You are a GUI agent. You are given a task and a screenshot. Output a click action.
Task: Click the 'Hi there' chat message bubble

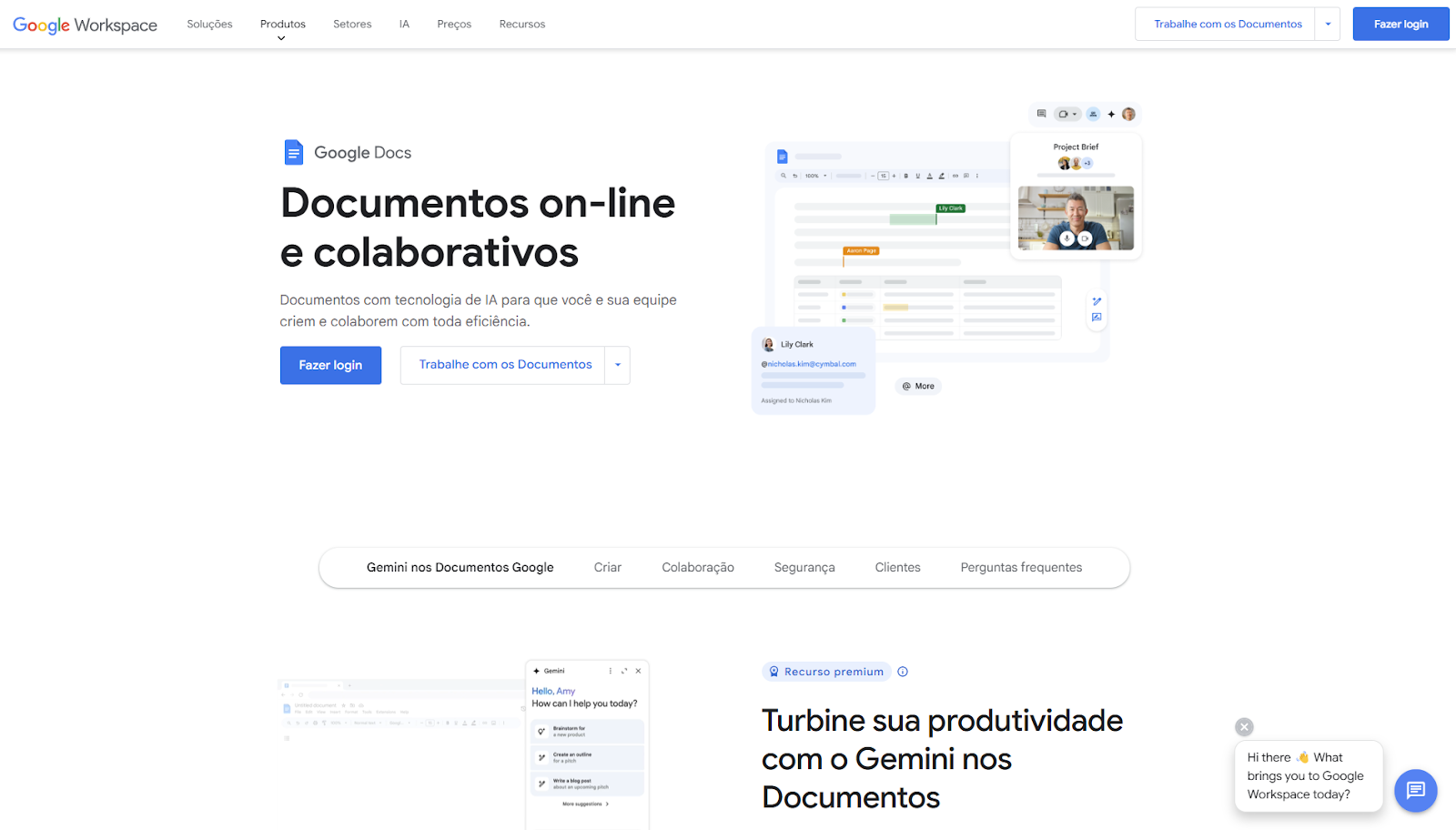1309,775
